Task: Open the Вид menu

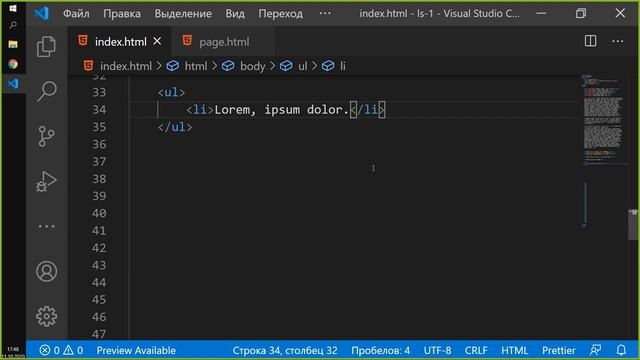Action: click(x=235, y=13)
